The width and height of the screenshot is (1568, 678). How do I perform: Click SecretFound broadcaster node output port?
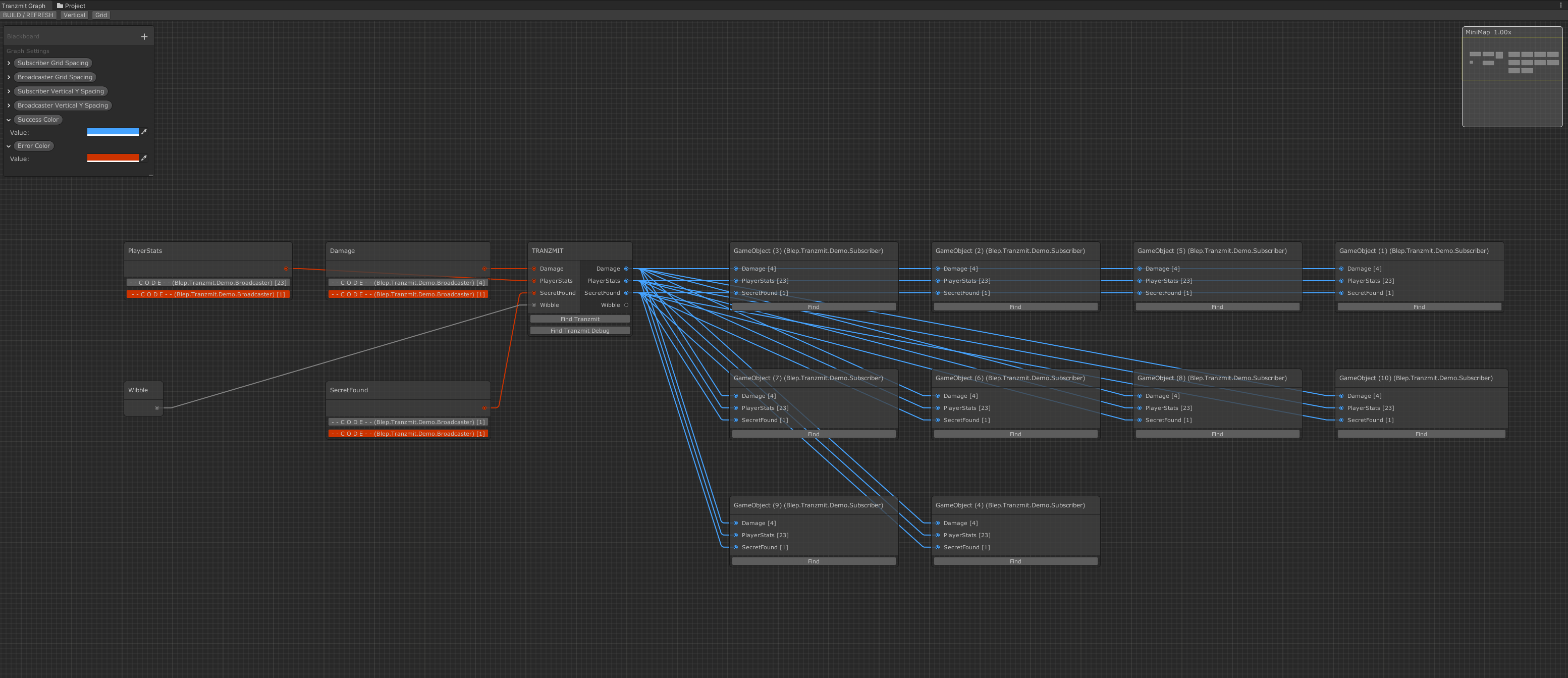click(484, 408)
